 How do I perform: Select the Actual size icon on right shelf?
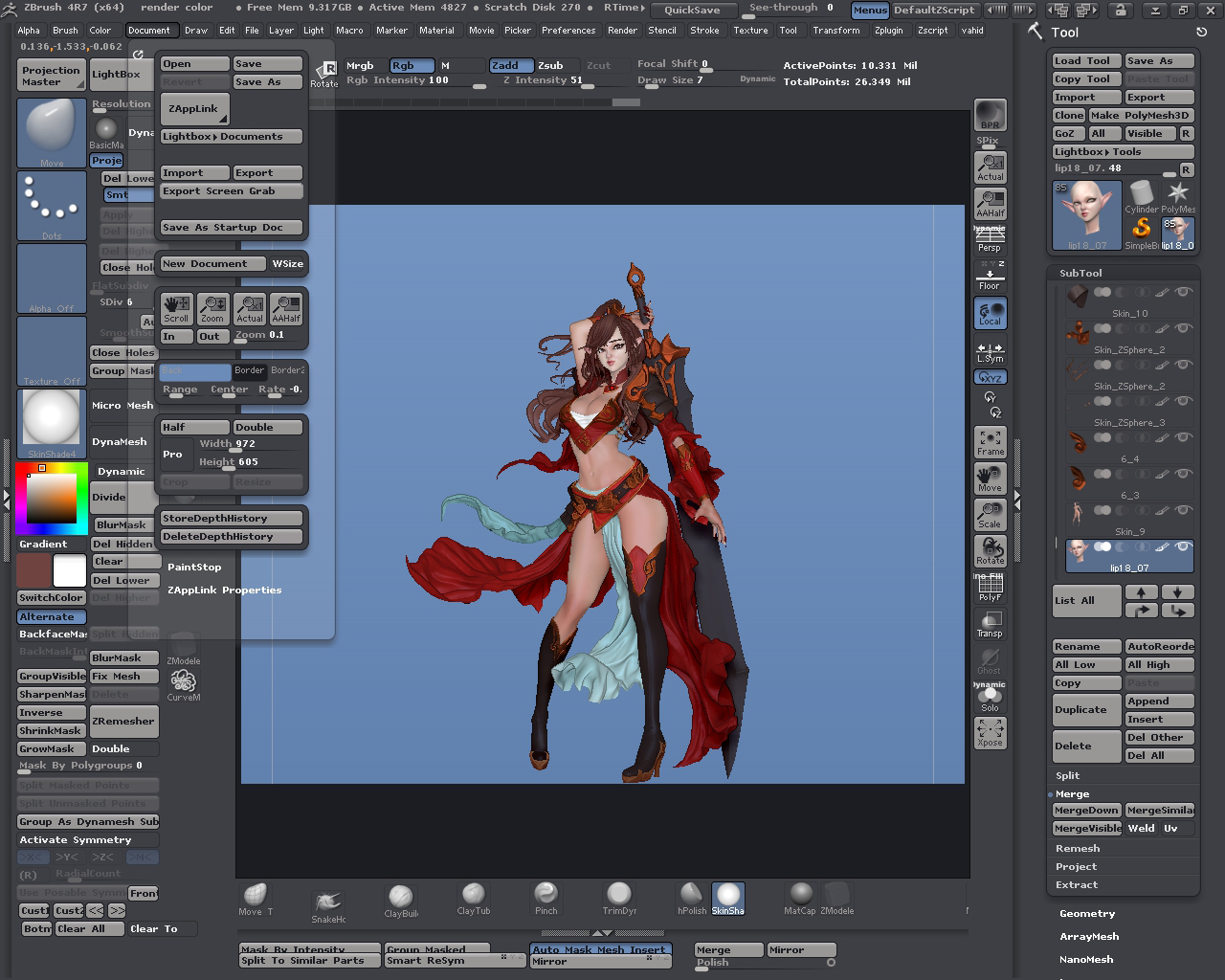[x=990, y=167]
